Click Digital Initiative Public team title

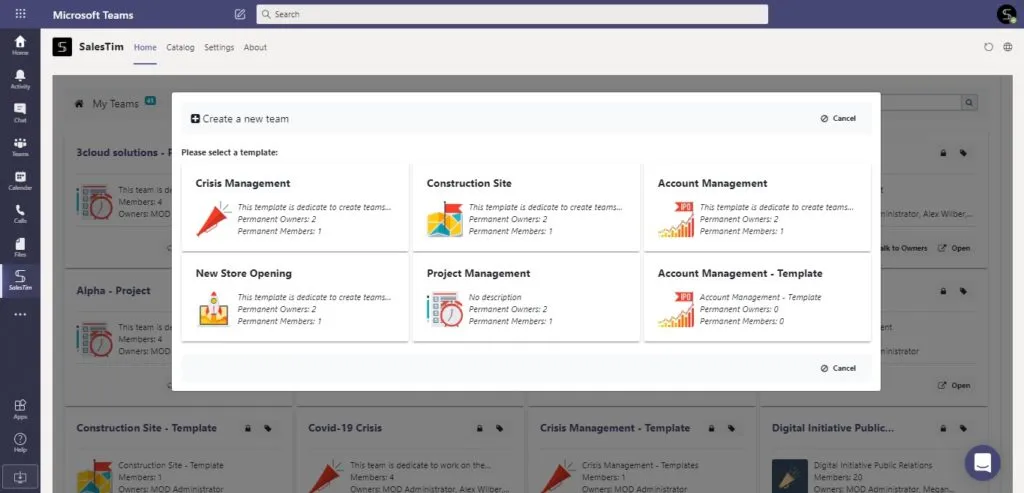[x=833, y=428]
